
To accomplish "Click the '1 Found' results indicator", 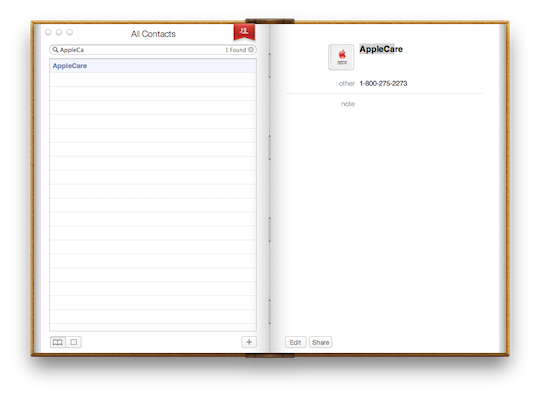I will [236, 50].
